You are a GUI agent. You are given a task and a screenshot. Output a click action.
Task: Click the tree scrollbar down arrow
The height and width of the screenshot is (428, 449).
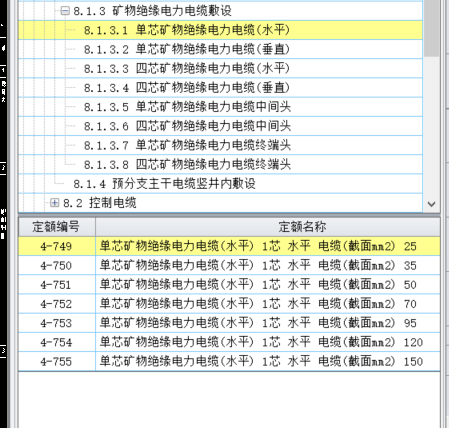point(431,204)
